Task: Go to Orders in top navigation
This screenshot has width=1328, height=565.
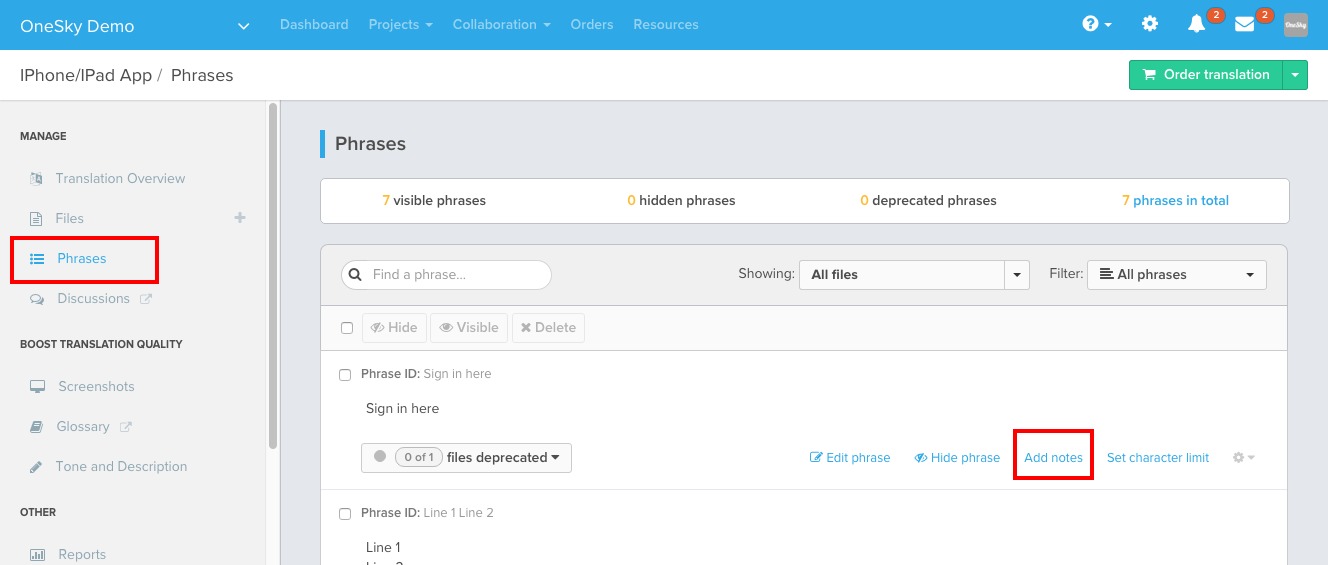Action: (592, 24)
